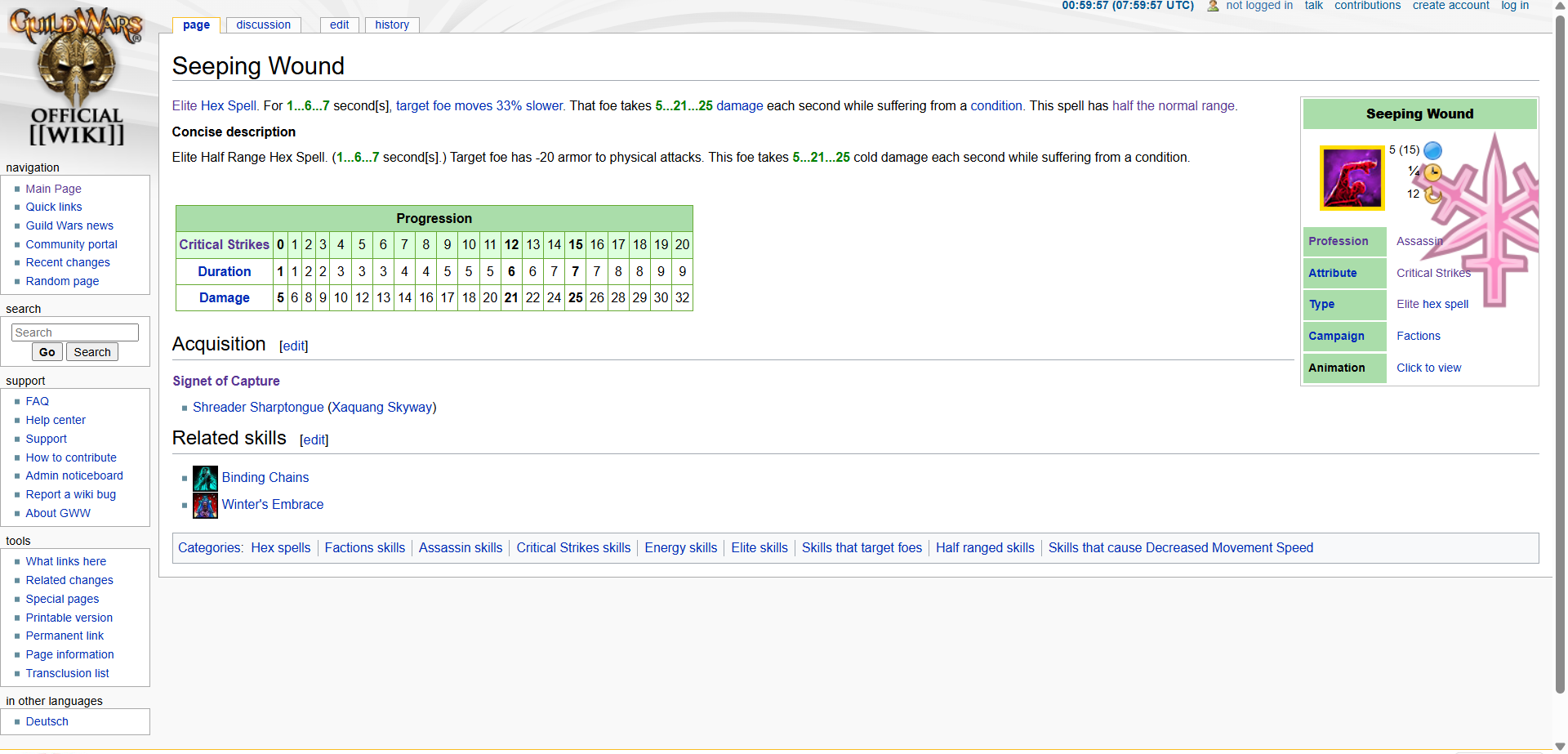
Task: Select the page tab
Action: pos(196,25)
